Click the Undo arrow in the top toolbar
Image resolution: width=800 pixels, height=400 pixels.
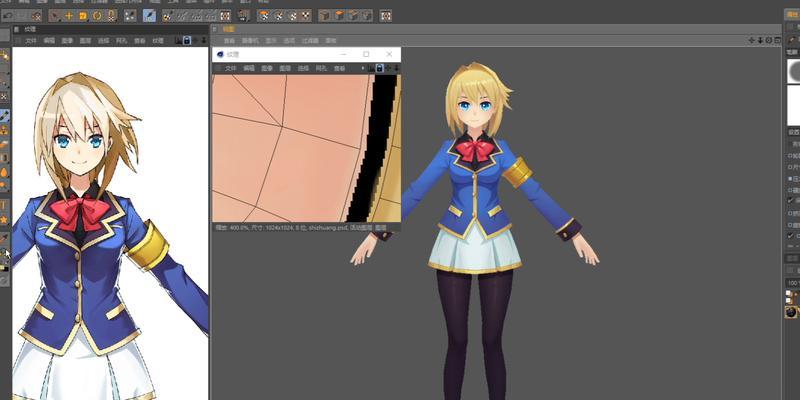click(x=9, y=16)
